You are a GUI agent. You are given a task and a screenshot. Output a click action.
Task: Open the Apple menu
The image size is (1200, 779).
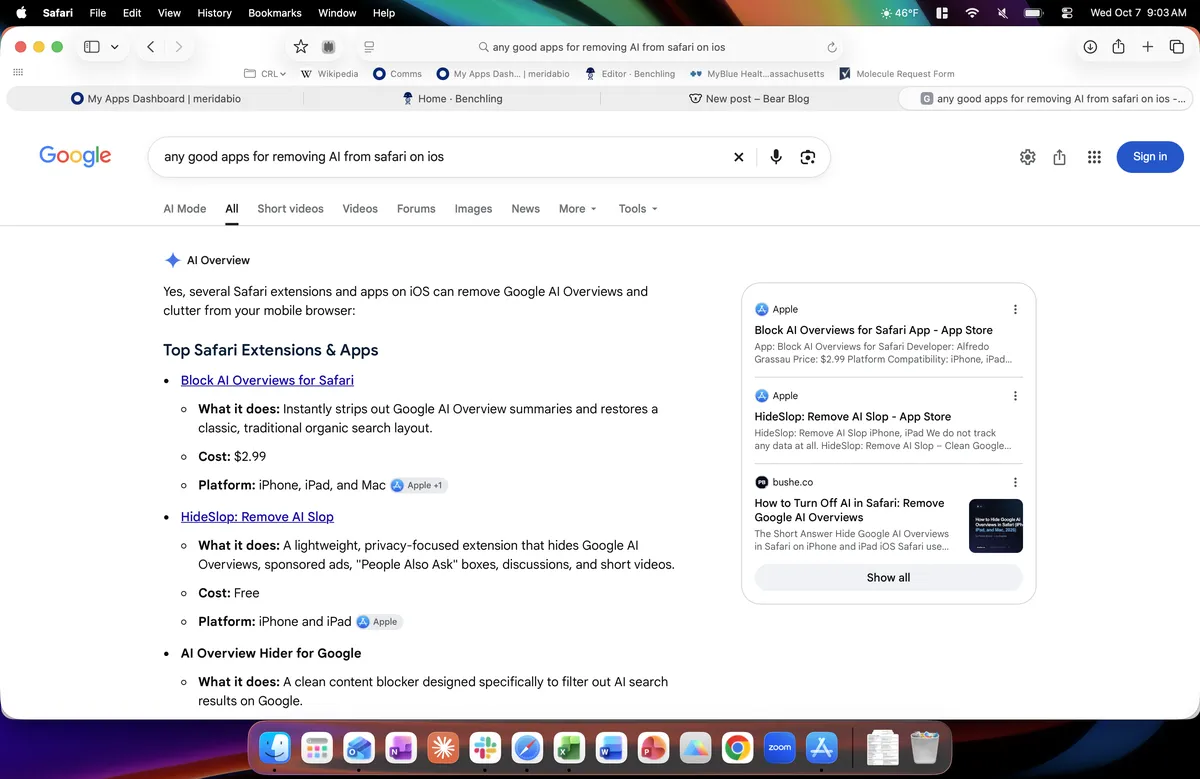(21, 13)
